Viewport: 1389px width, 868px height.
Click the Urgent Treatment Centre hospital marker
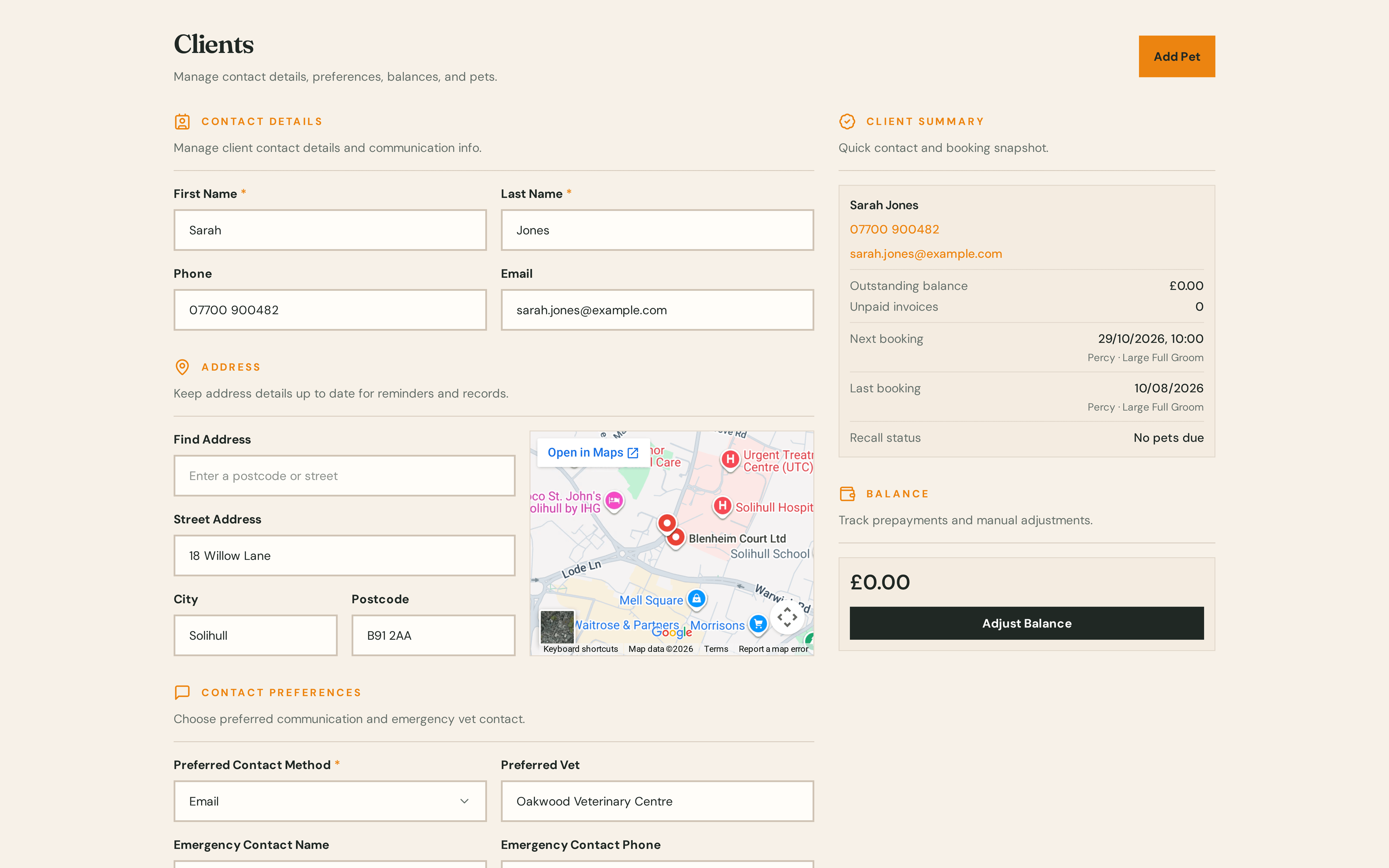click(730, 460)
